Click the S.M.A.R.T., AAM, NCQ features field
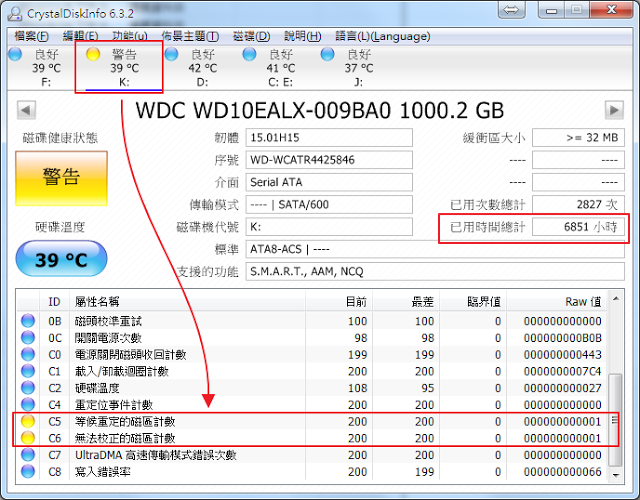The height and width of the screenshot is (500, 640). pyautogui.click(x=435, y=271)
